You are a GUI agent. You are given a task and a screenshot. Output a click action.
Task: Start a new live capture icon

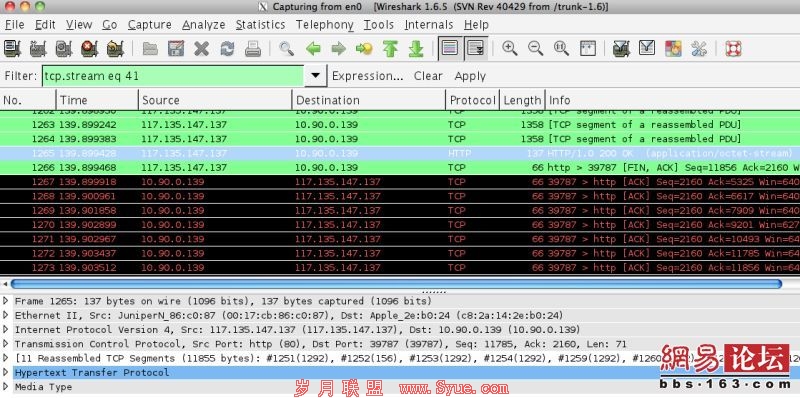coord(64,49)
